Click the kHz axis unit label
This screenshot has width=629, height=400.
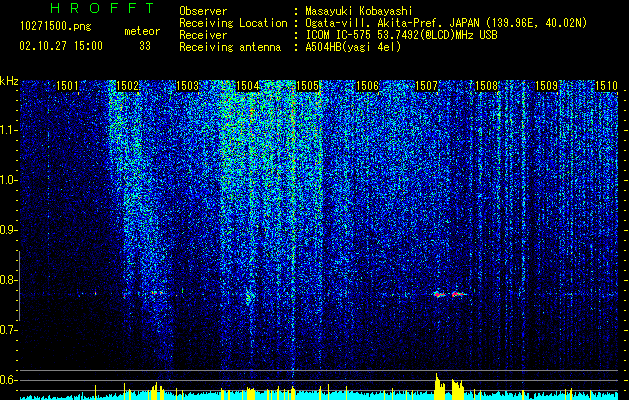[x=9, y=81]
